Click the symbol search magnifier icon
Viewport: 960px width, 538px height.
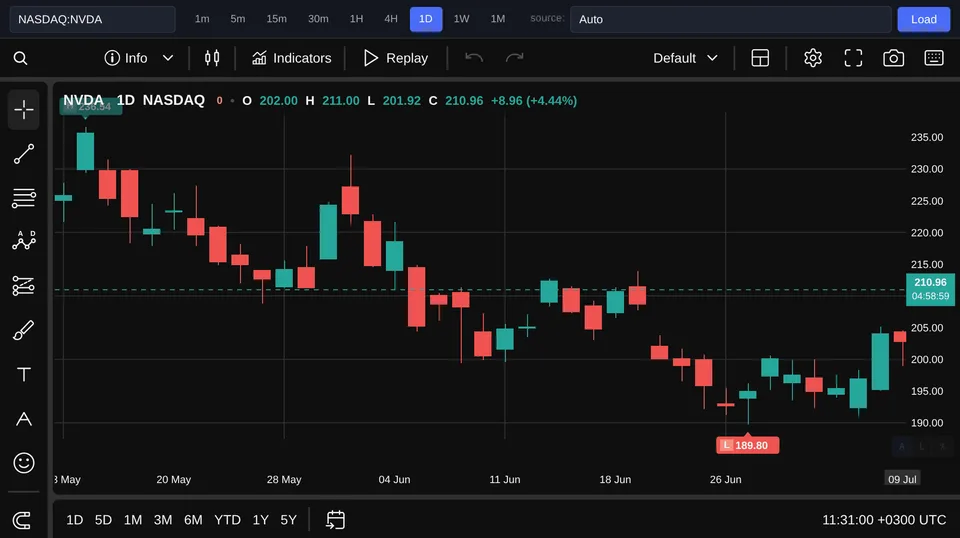[20, 58]
